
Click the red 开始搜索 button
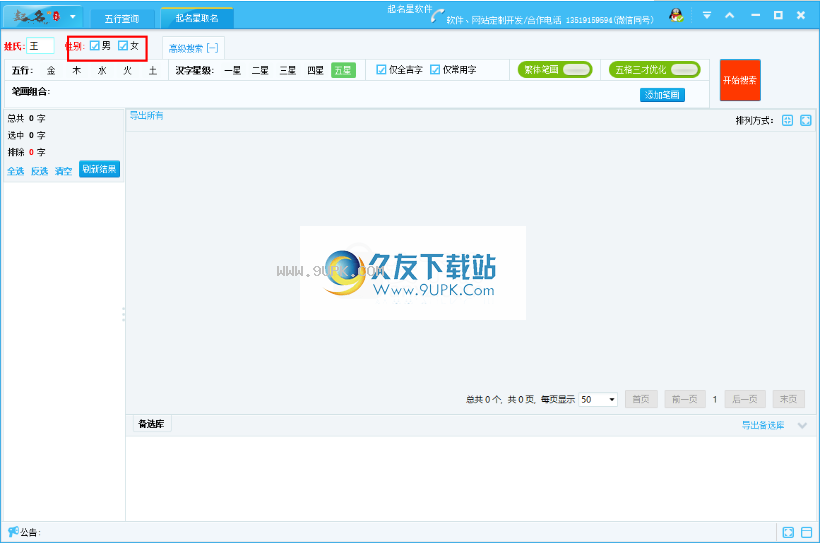pos(740,80)
